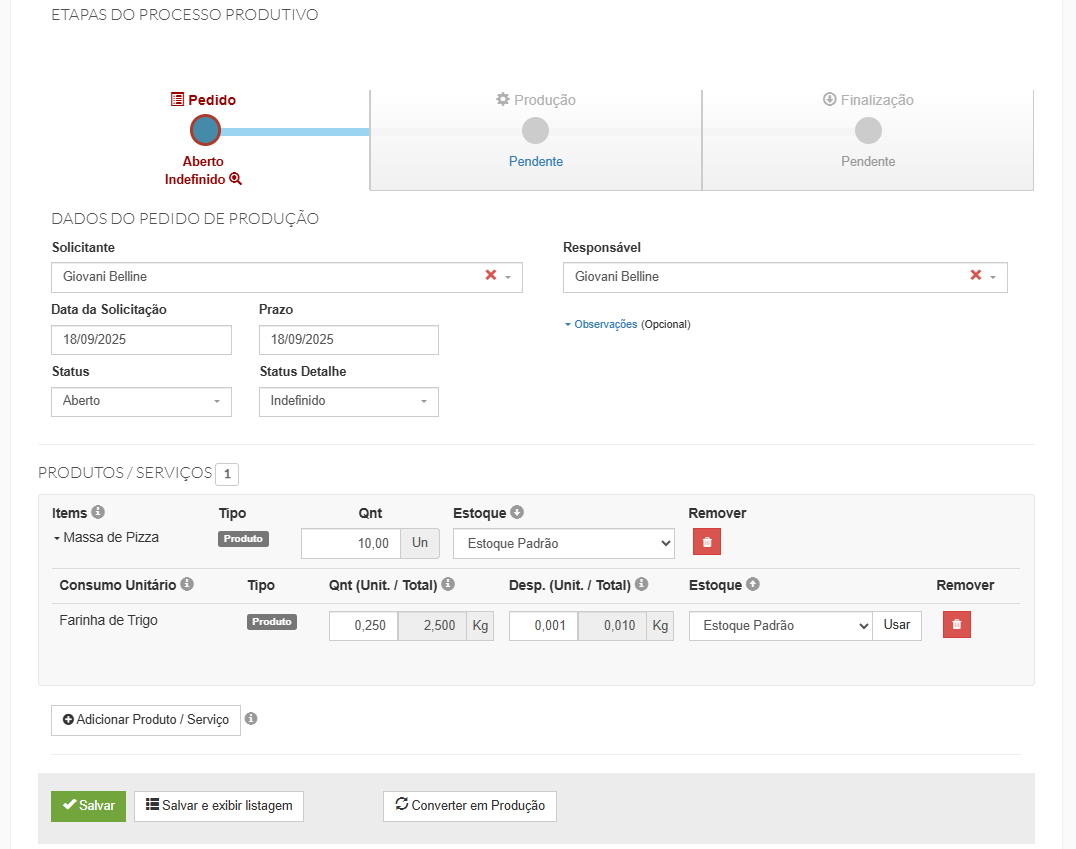Click the Estoque down-arrow icon in the items header
Viewport: 1076px width, 849px height.
click(x=517, y=512)
